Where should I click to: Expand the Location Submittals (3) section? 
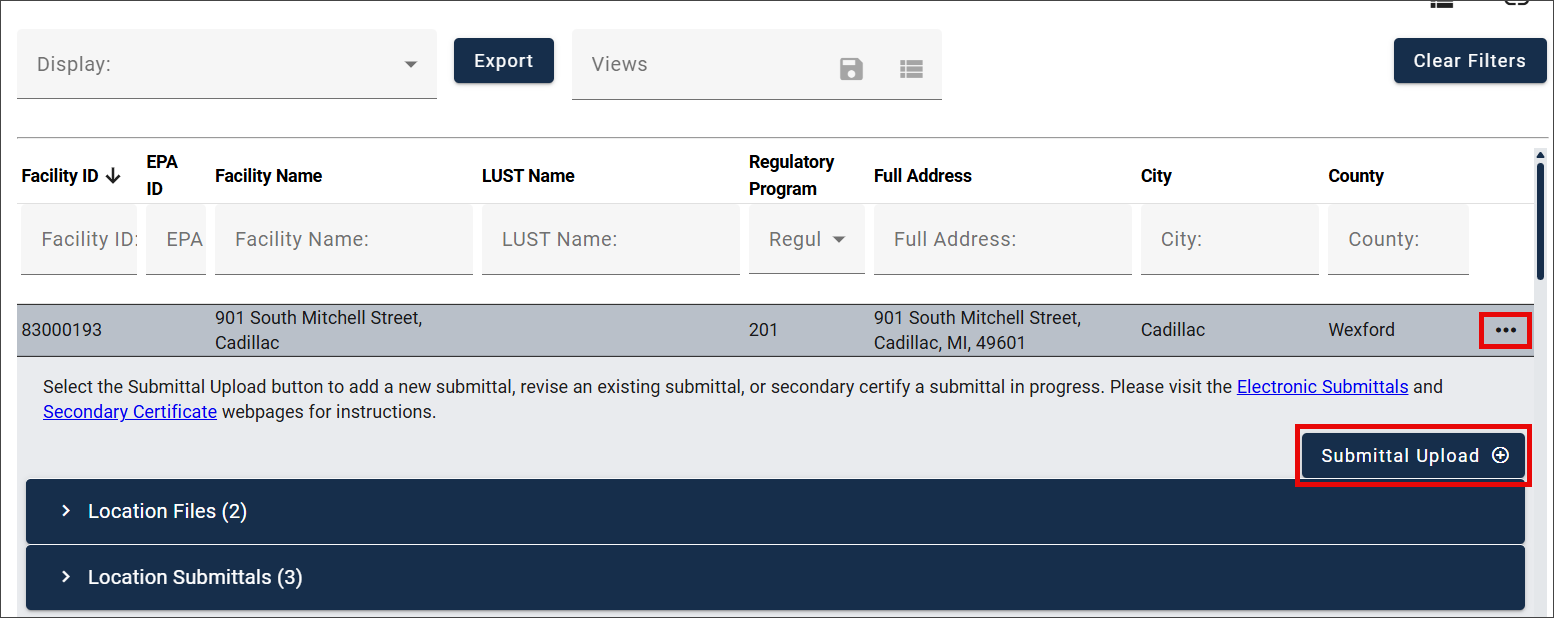coord(194,577)
